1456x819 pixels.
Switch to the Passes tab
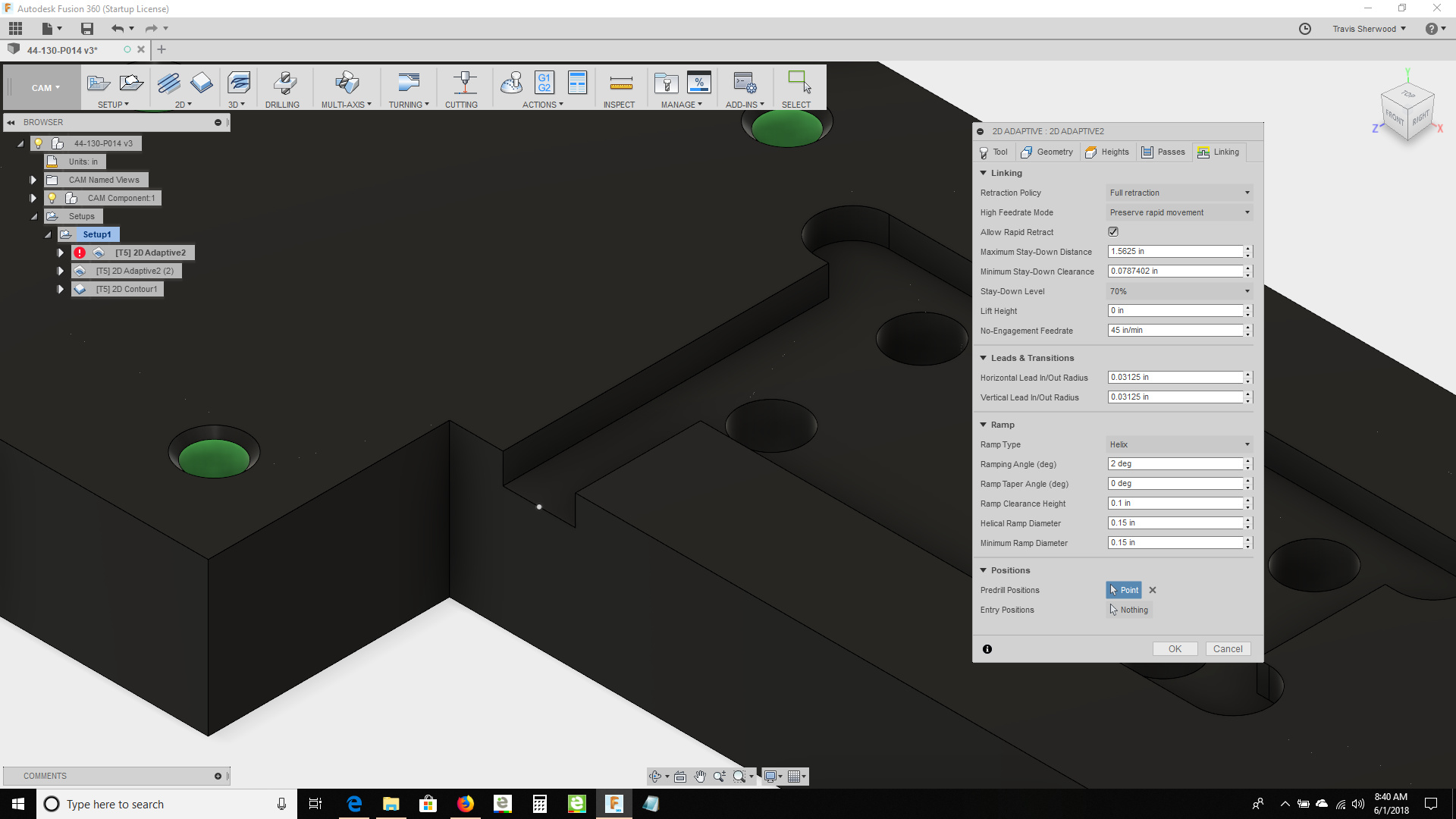click(1165, 152)
